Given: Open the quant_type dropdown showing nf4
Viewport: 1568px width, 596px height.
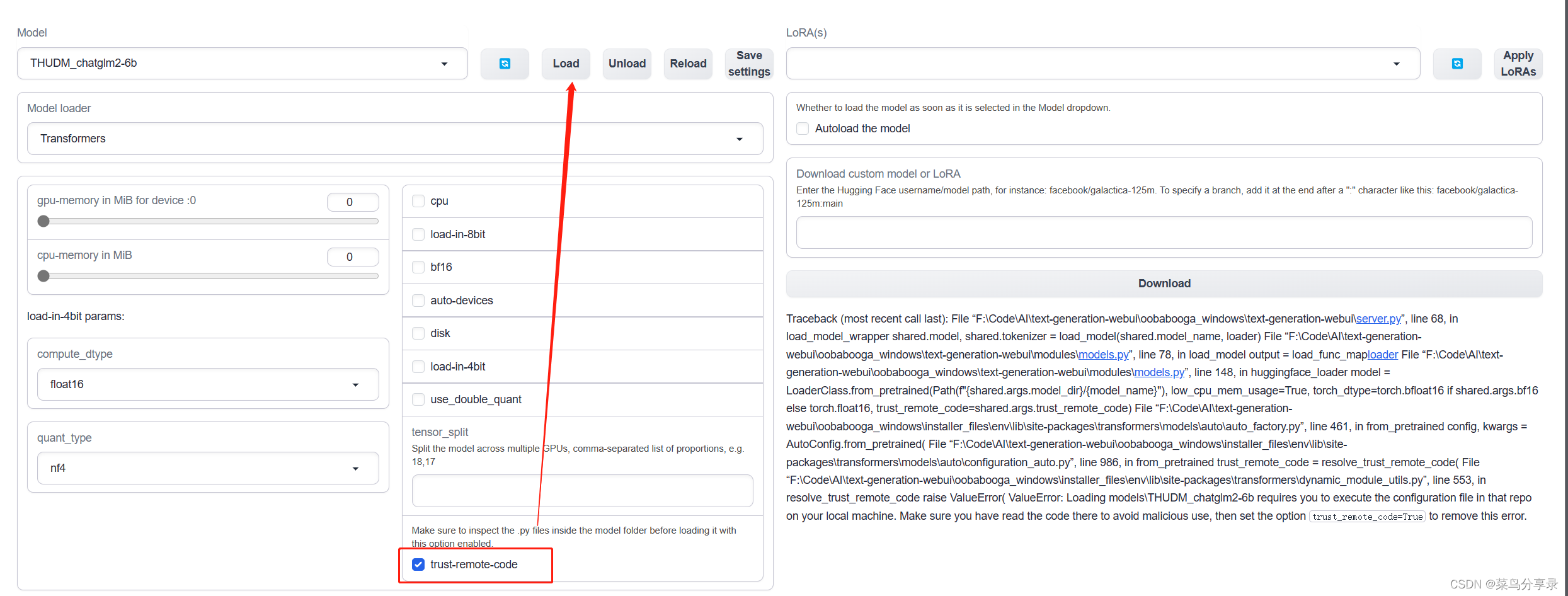Looking at the screenshot, I should click(208, 468).
